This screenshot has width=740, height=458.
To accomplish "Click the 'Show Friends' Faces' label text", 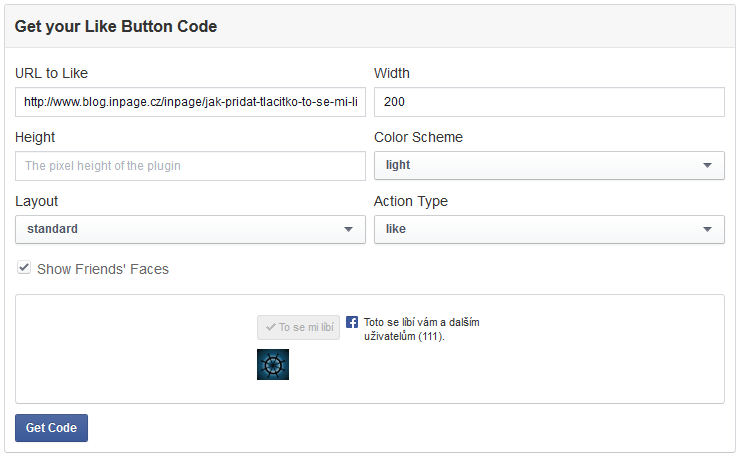I will pos(103,269).
